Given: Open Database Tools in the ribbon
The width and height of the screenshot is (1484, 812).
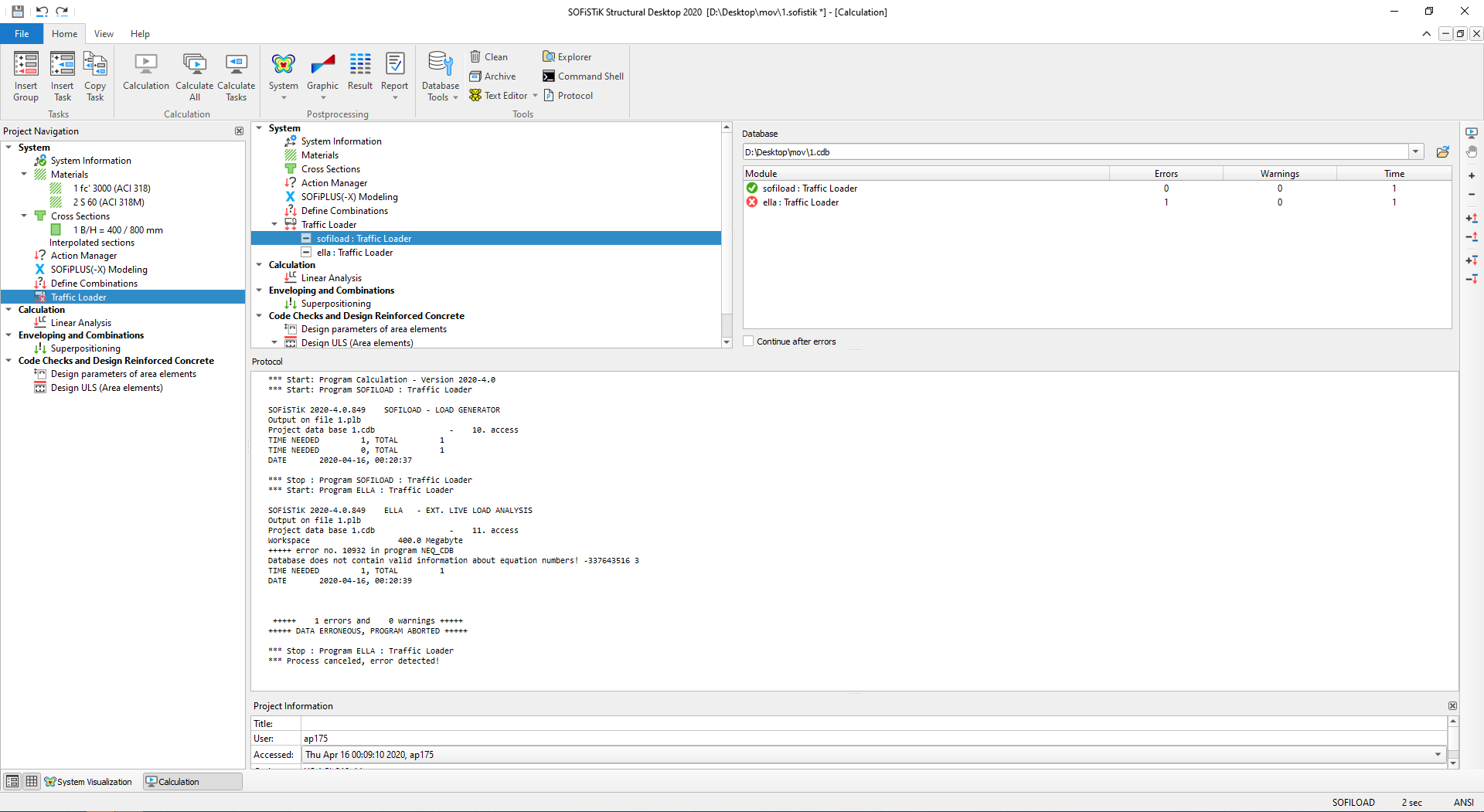Looking at the screenshot, I should 440,75.
